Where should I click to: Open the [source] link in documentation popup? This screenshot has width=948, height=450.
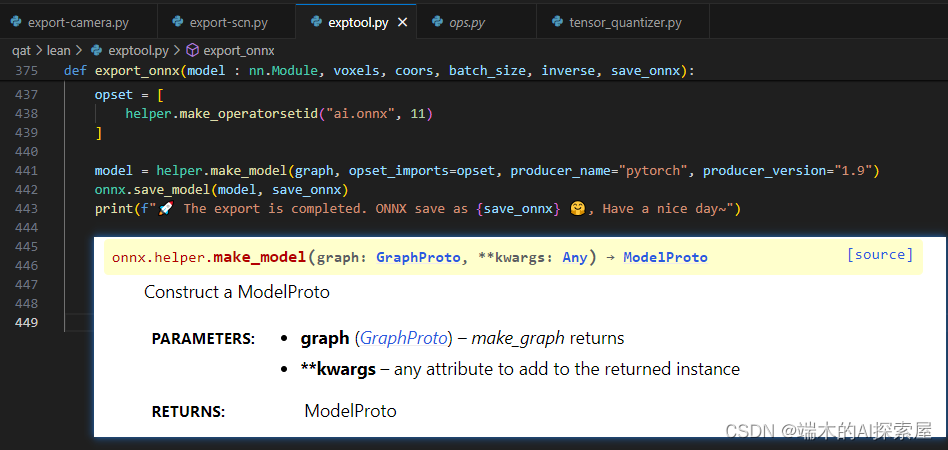click(880, 255)
